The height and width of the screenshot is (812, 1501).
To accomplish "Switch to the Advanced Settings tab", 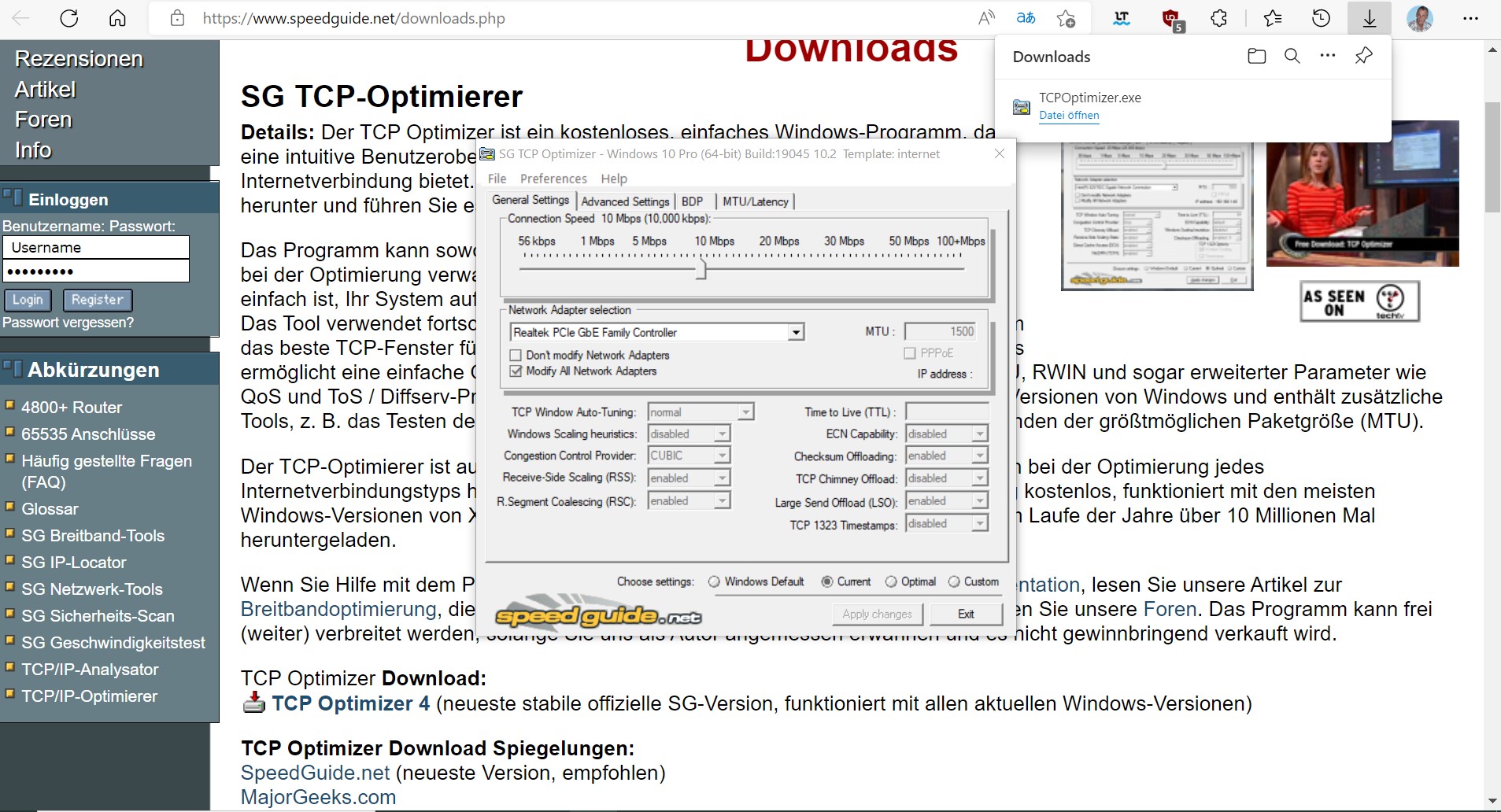I will click(x=625, y=201).
